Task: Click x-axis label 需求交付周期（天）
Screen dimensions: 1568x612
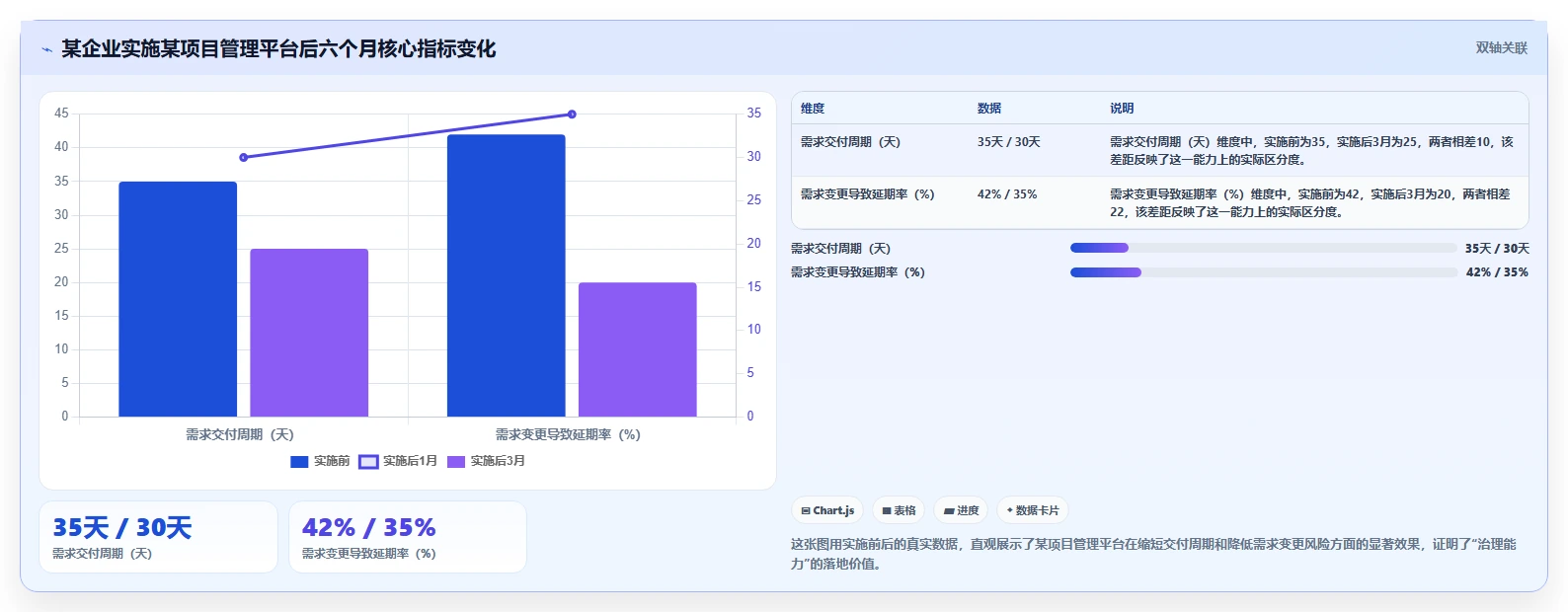Action: (240, 434)
